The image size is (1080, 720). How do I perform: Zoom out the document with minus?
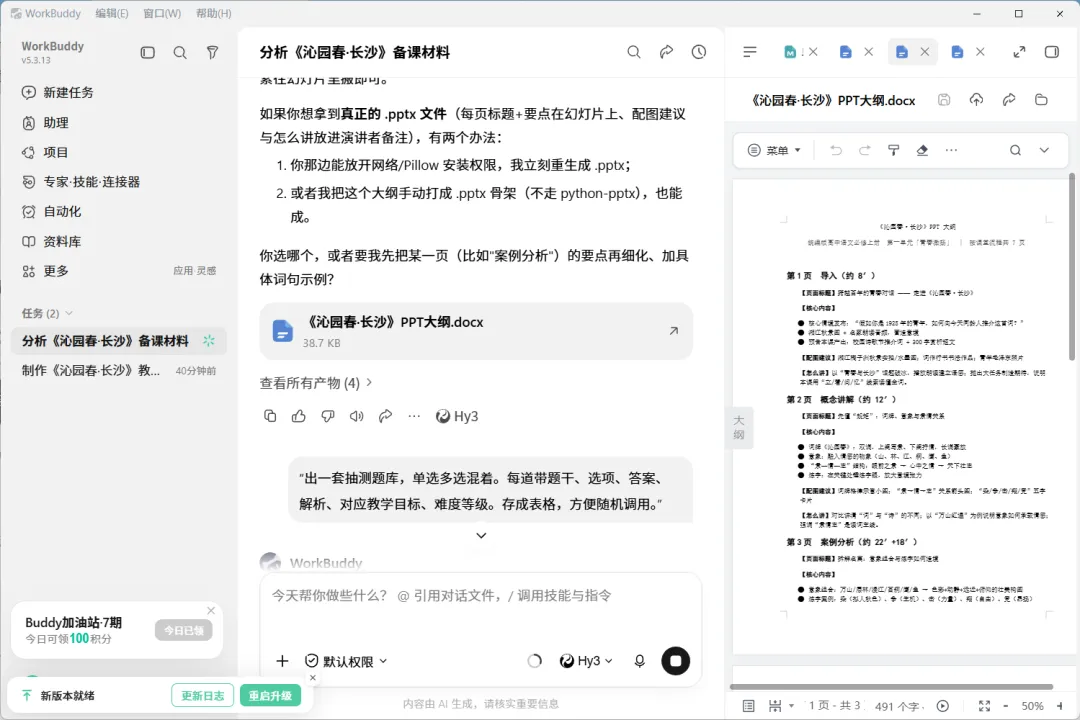(1006, 706)
